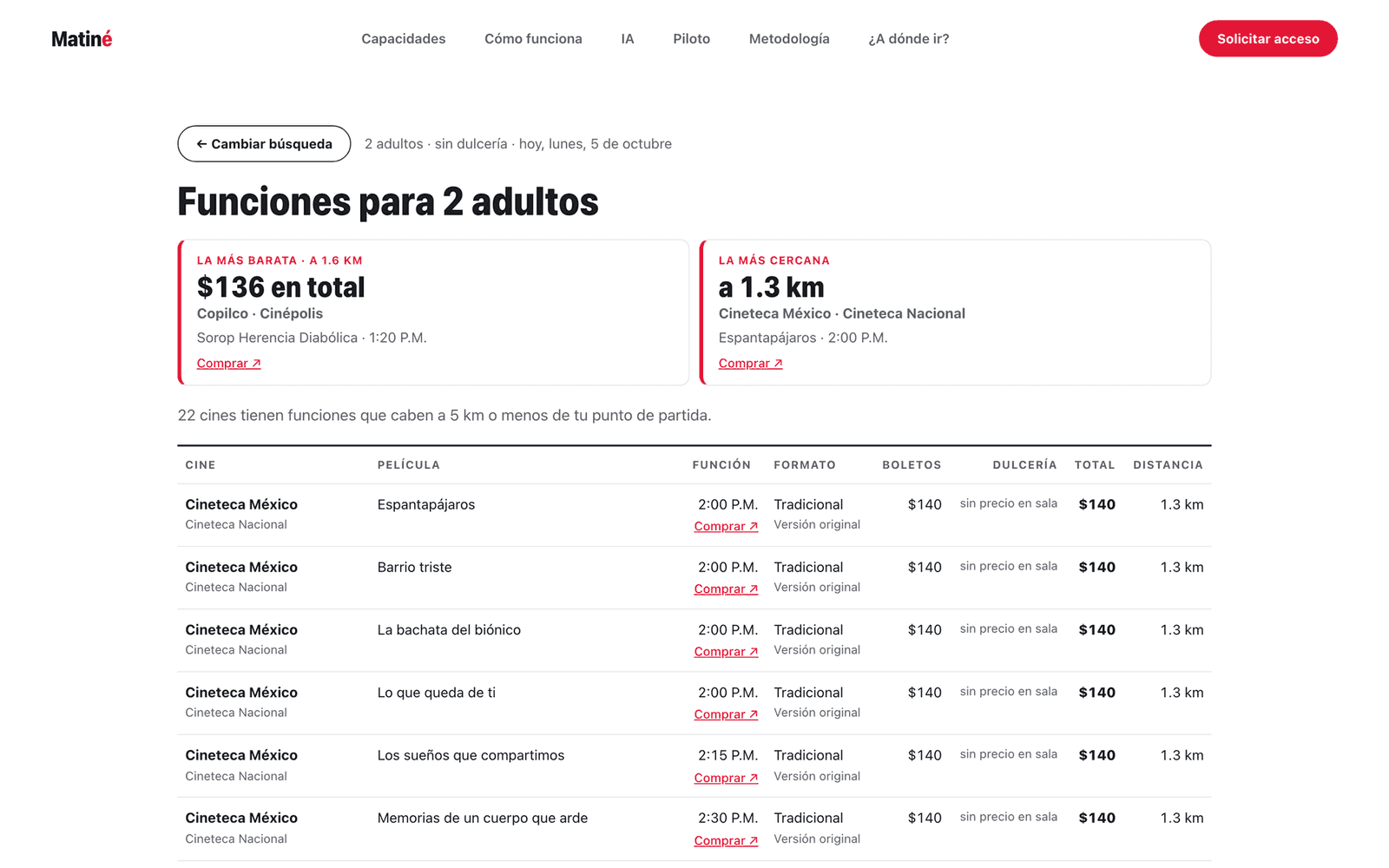Click Comprar for Los sueños que compartimos
This screenshot has width=1389, height=868.
726,778
